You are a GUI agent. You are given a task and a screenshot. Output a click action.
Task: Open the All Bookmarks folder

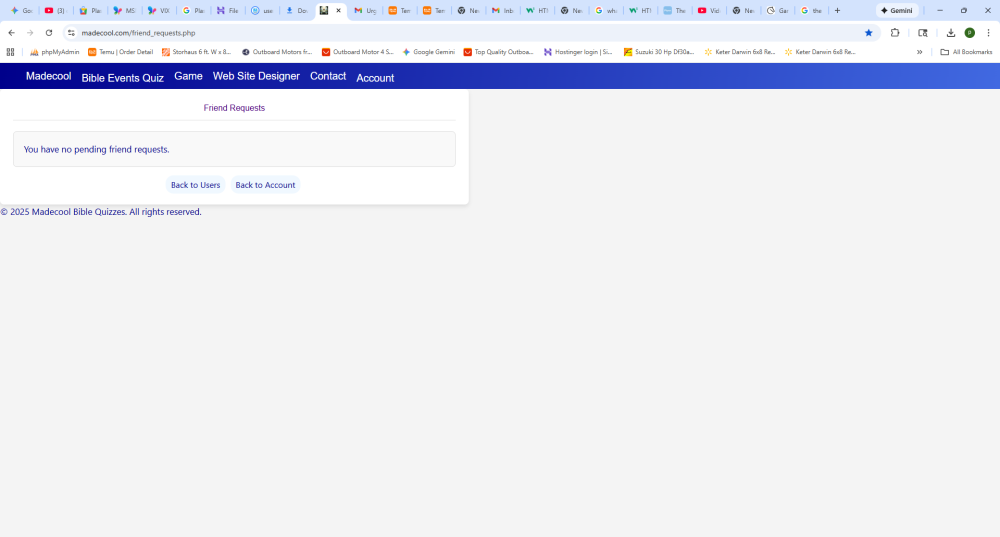point(966,52)
